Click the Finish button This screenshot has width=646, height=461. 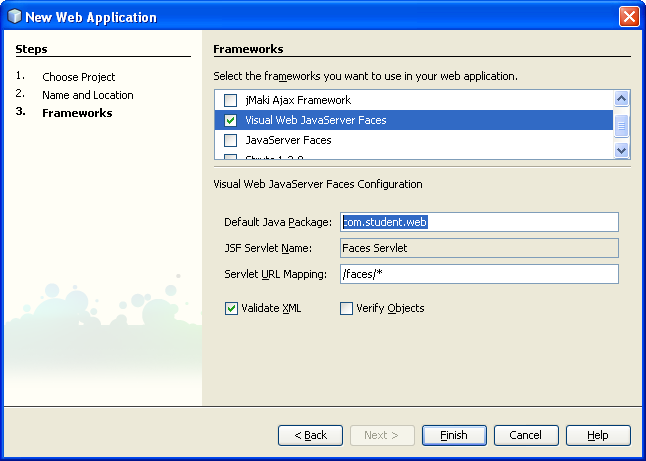pos(454,435)
